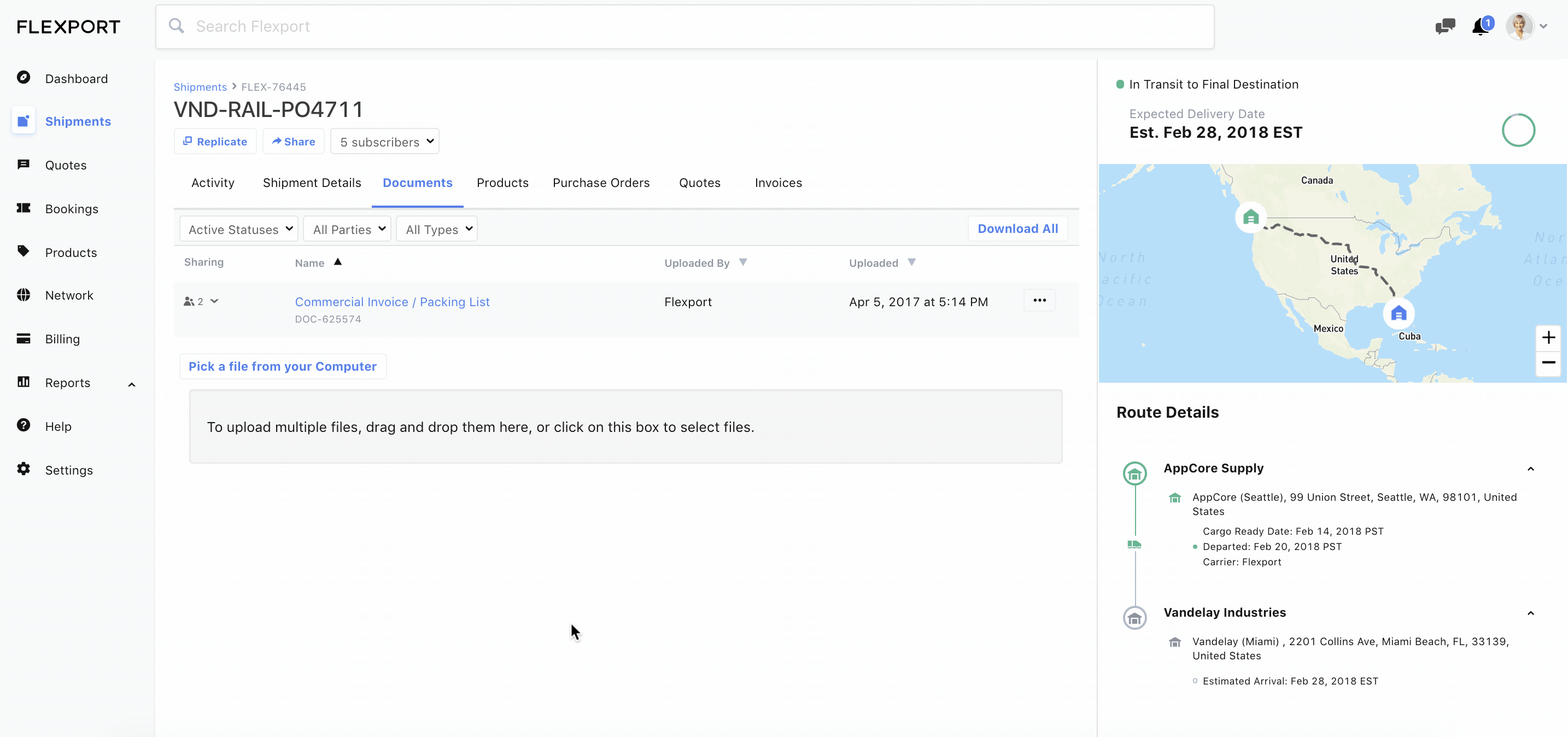The height and width of the screenshot is (737, 1568).
Task: Click the Download All button
Action: click(x=1017, y=228)
